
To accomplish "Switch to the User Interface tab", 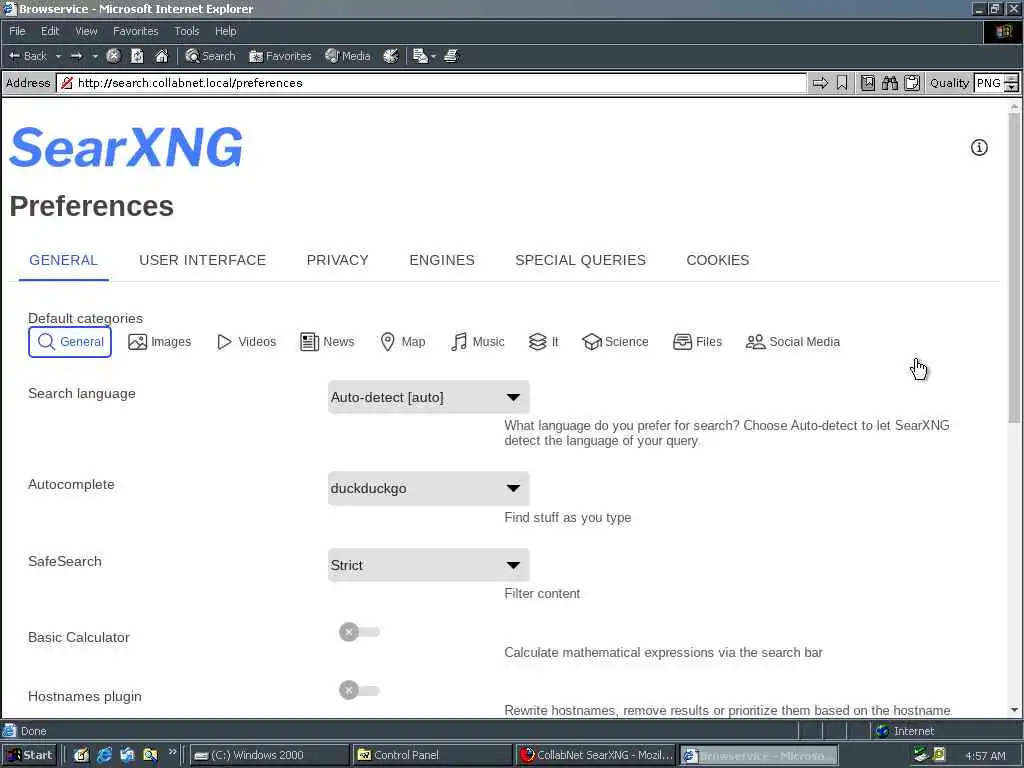I will [x=202, y=260].
